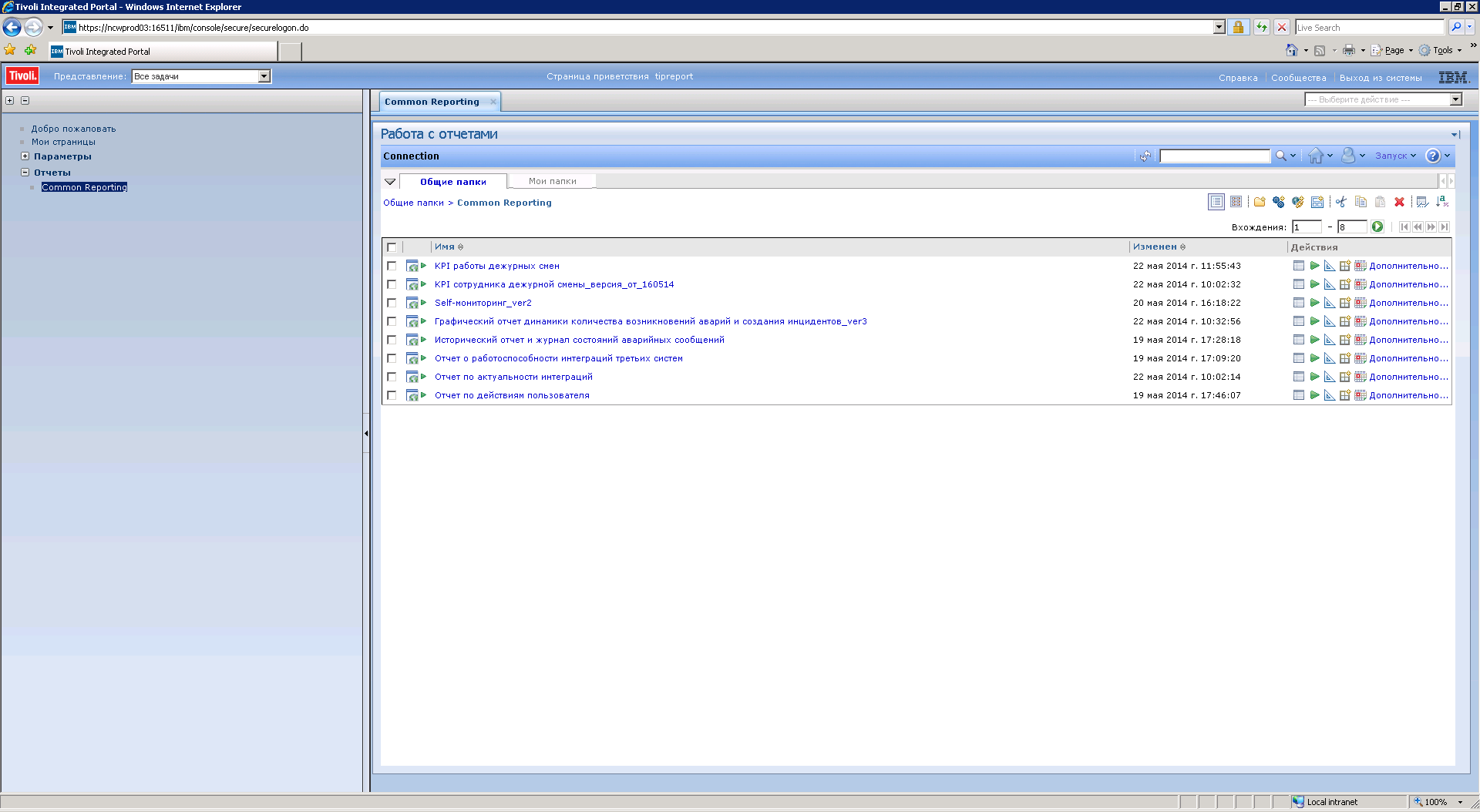The image size is (1480, 812).
Task: Click the triangle tab menu left of 'Общие папки'
Action: 390,182
